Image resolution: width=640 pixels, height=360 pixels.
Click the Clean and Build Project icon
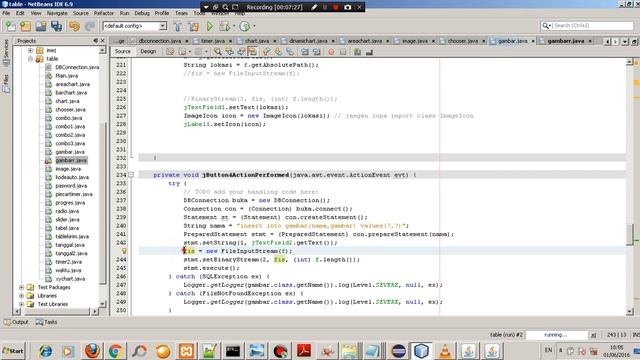pos(193,26)
